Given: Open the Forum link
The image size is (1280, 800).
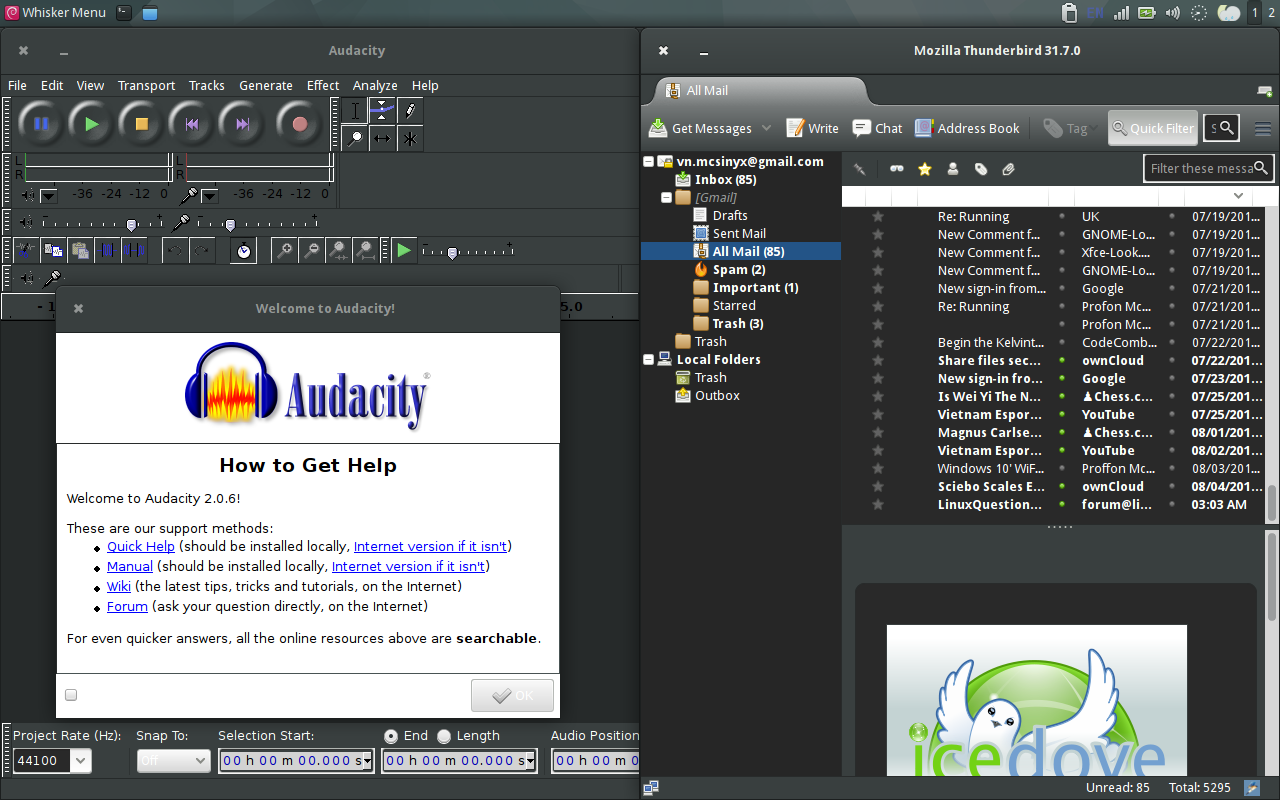Looking at the screenshot, I should pyautogui.click(x=127, y=606).
